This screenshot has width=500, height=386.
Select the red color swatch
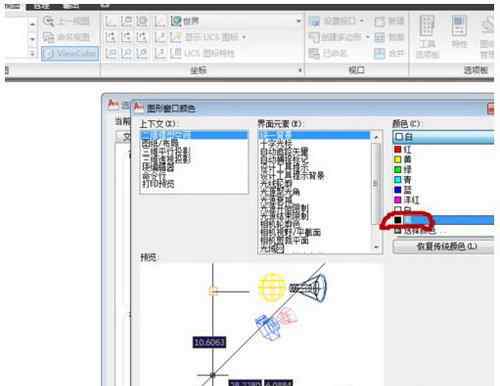tap(398, 149)
